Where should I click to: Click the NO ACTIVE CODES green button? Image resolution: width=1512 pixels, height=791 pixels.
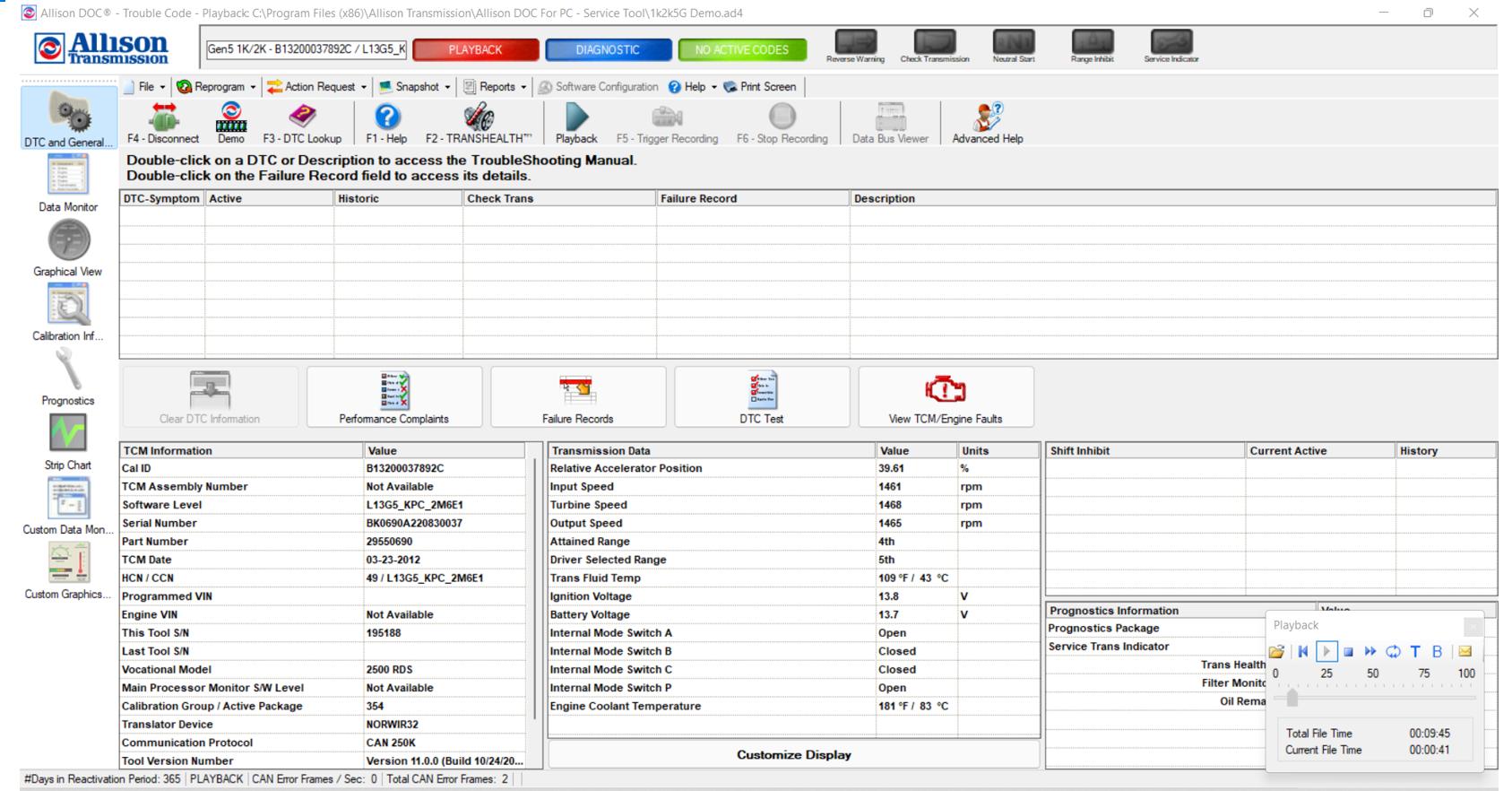click(742, 50)
